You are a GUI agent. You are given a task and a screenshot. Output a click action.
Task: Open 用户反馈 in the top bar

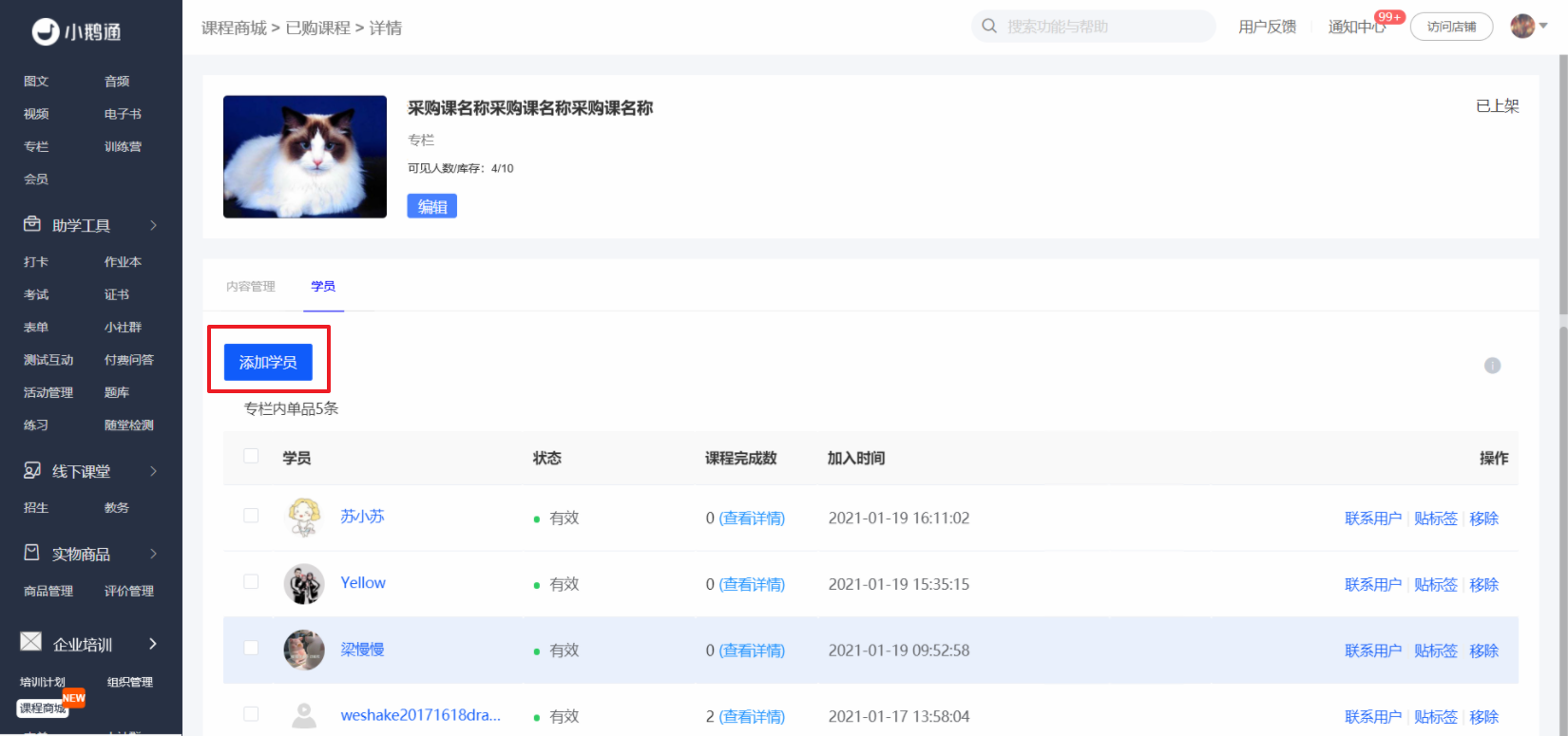click(1267, 27)
